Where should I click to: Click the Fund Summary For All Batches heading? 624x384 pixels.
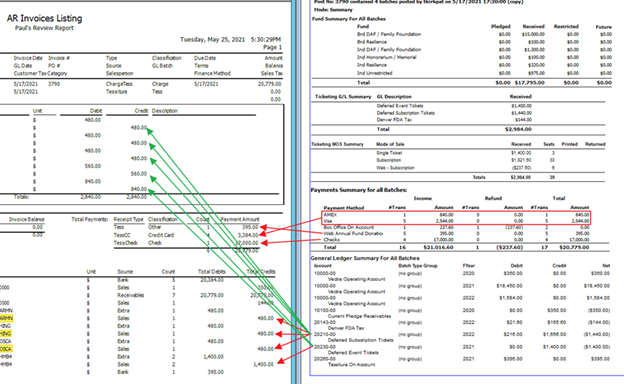pos(349,19)
